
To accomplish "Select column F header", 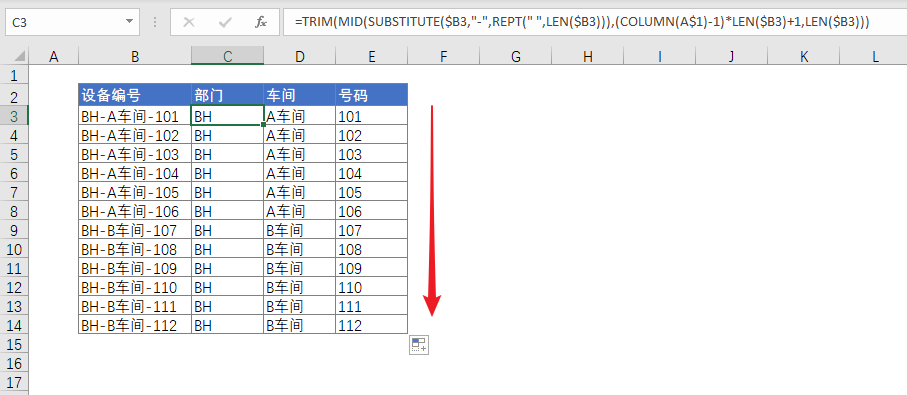I will (x=443, y=56).
